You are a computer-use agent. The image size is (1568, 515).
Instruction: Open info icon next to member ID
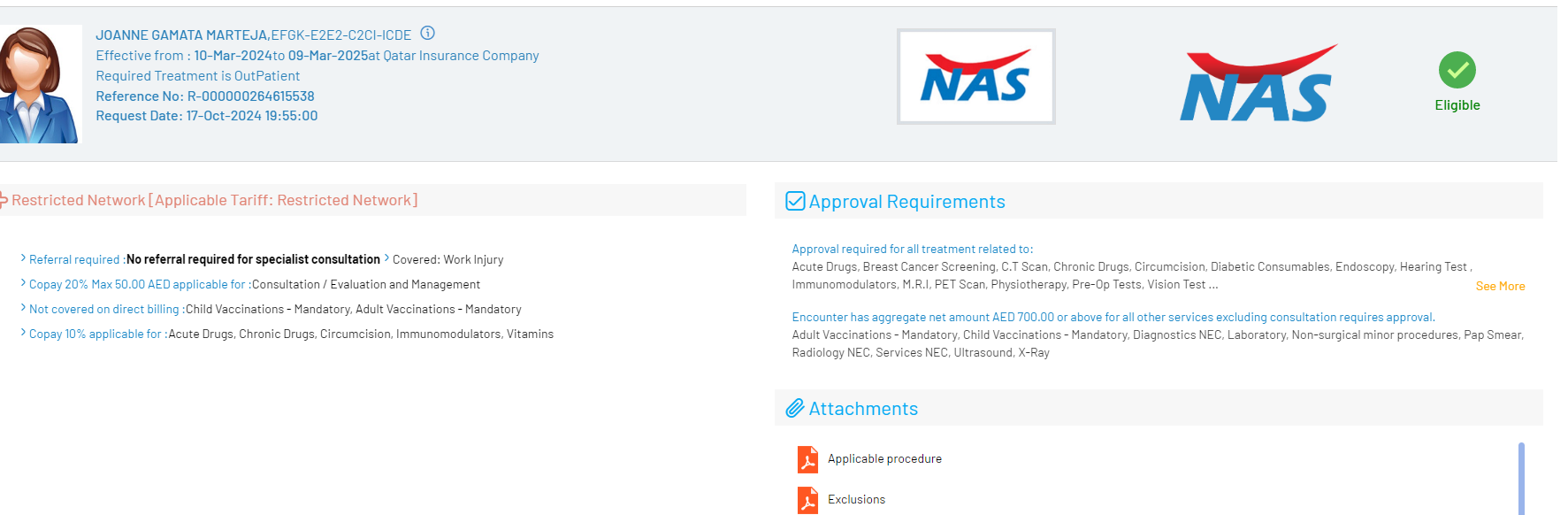pyautogui.click(x=427, y=33)
